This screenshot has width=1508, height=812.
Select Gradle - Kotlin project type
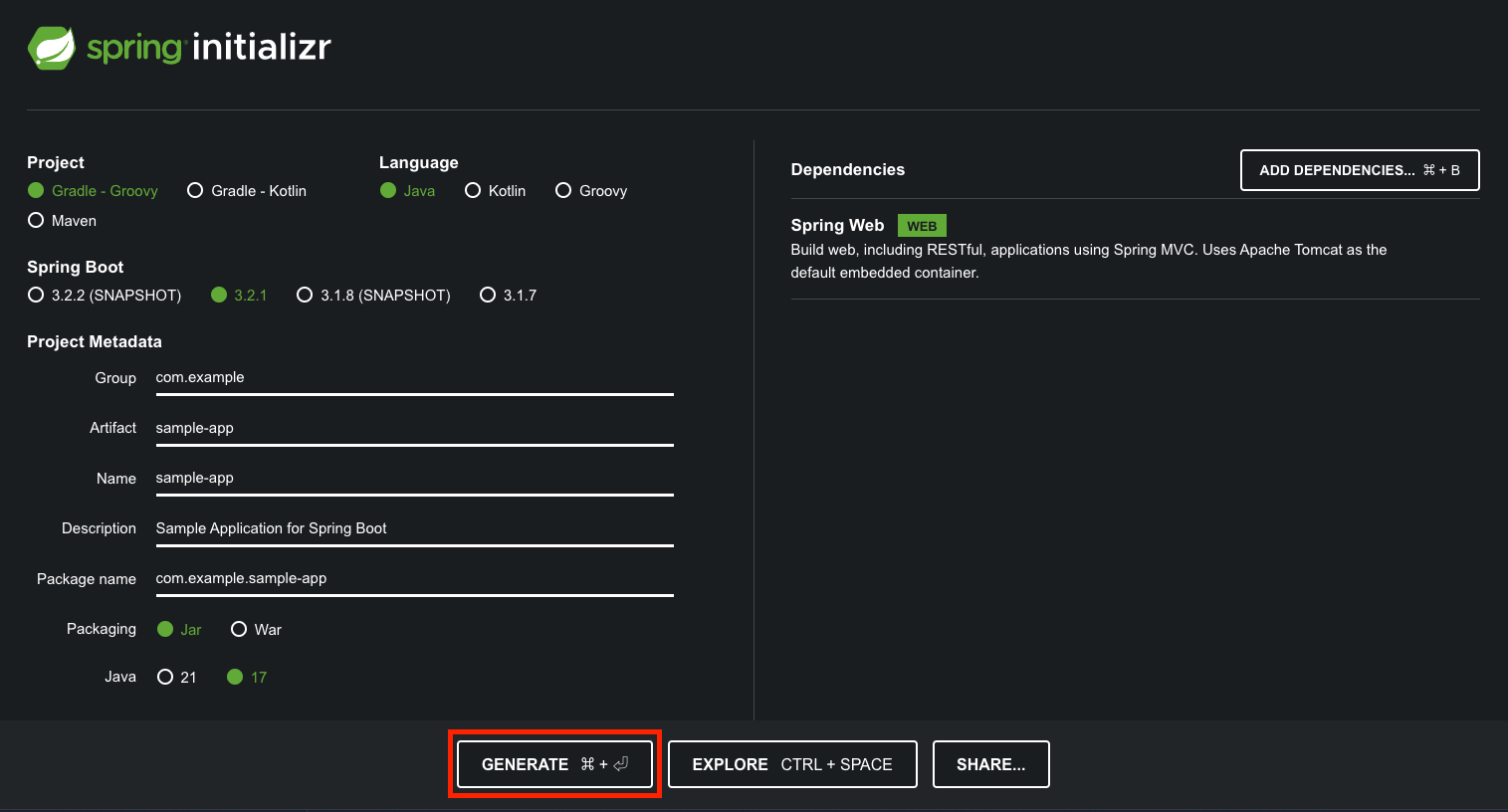pyautogui.click(x=195, y=190)
